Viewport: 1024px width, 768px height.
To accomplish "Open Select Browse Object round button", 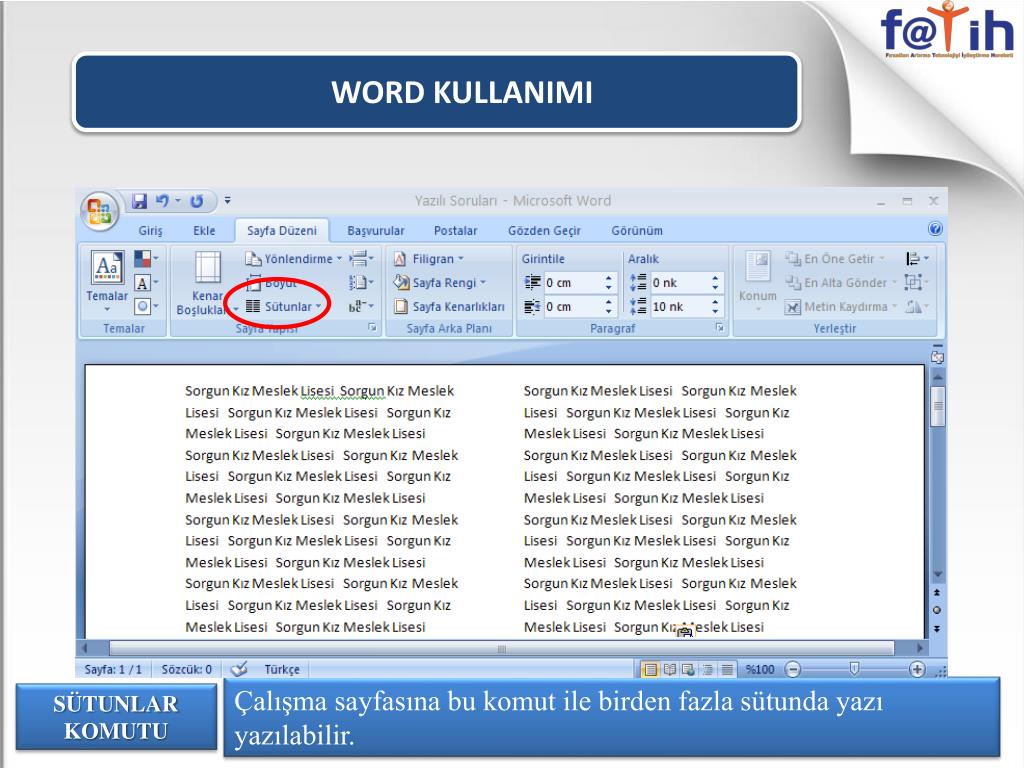I will [937, 610].
